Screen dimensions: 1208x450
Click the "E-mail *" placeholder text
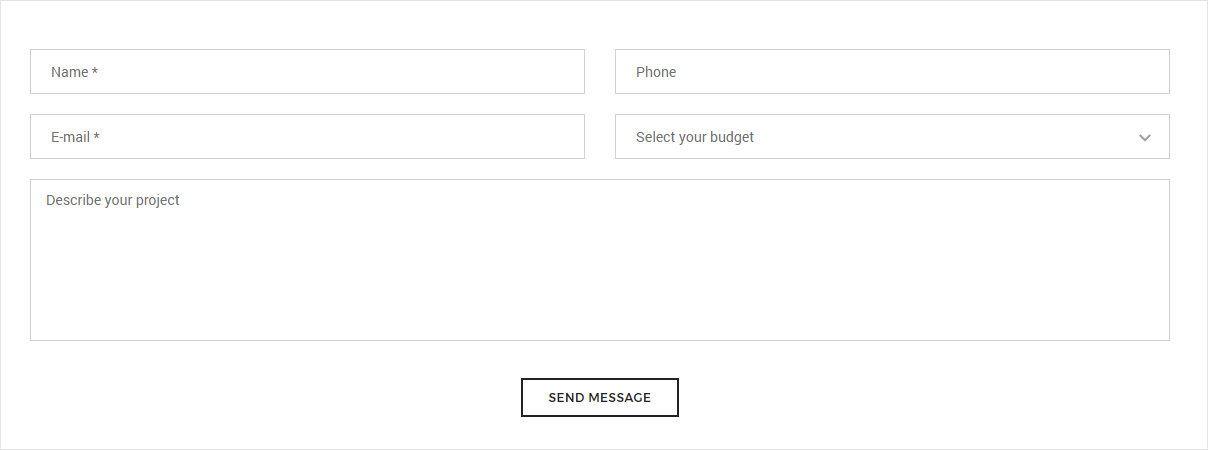(75, 137)
